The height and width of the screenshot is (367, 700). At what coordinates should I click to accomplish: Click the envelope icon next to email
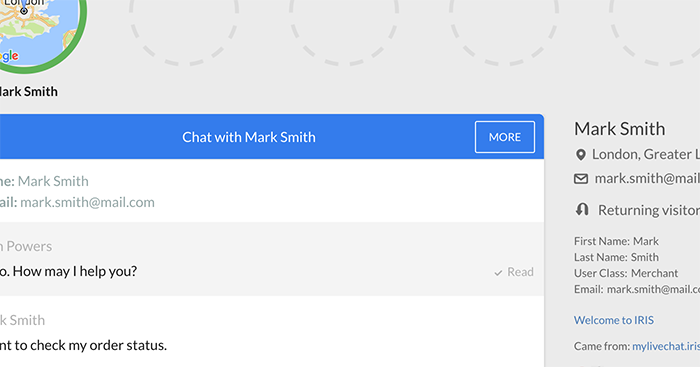point(580,179)
